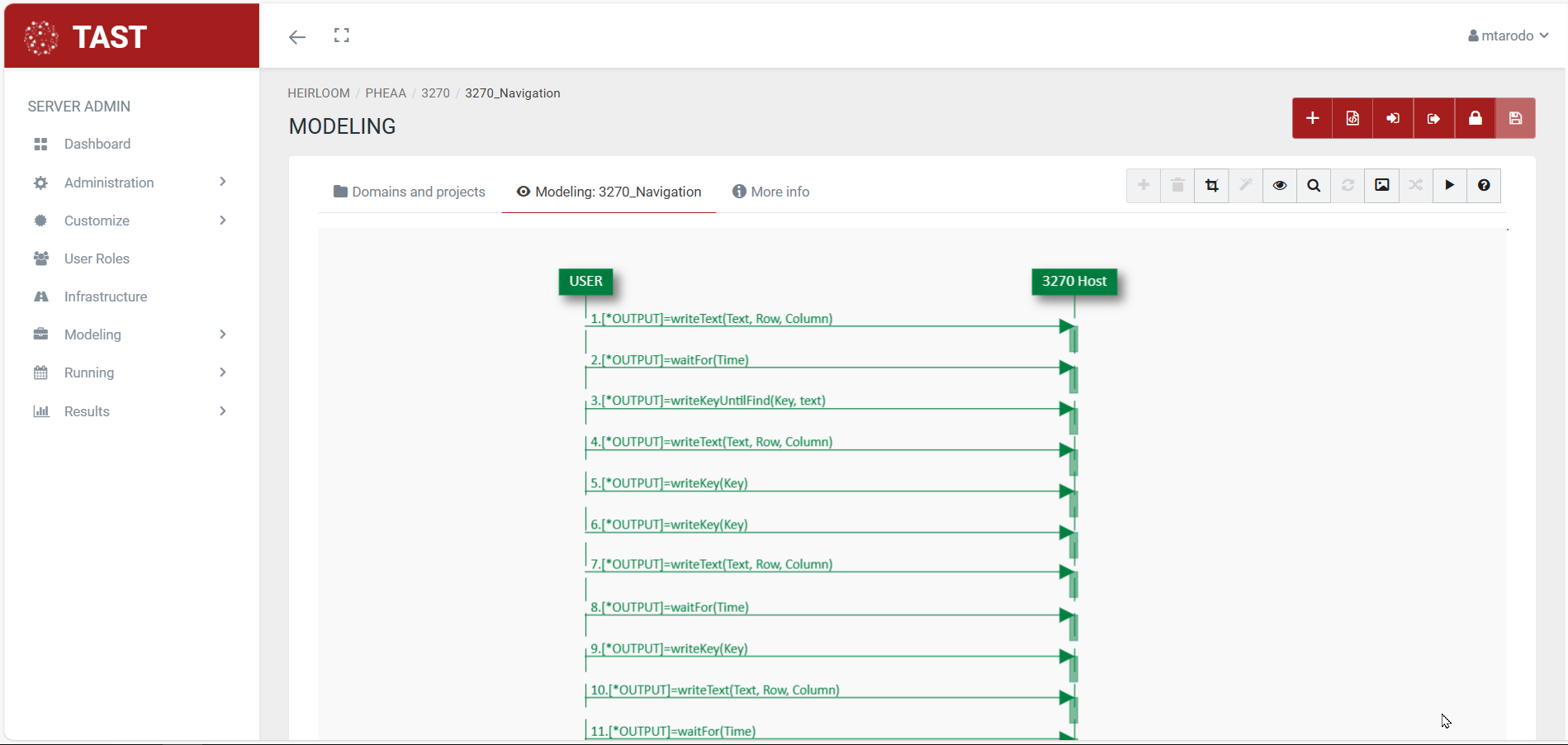This screenshot has width=1568, height=745.
Task: Click the crop tool in diagram toolbar
Action: (1211, 185)
